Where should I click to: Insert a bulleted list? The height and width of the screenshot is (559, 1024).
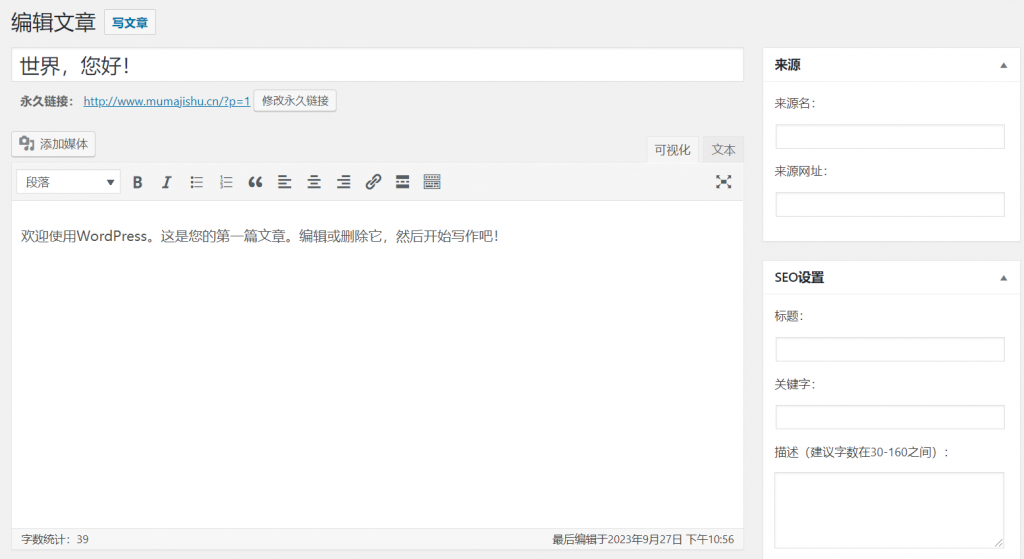pyautogui.click(x=197, y=182)
